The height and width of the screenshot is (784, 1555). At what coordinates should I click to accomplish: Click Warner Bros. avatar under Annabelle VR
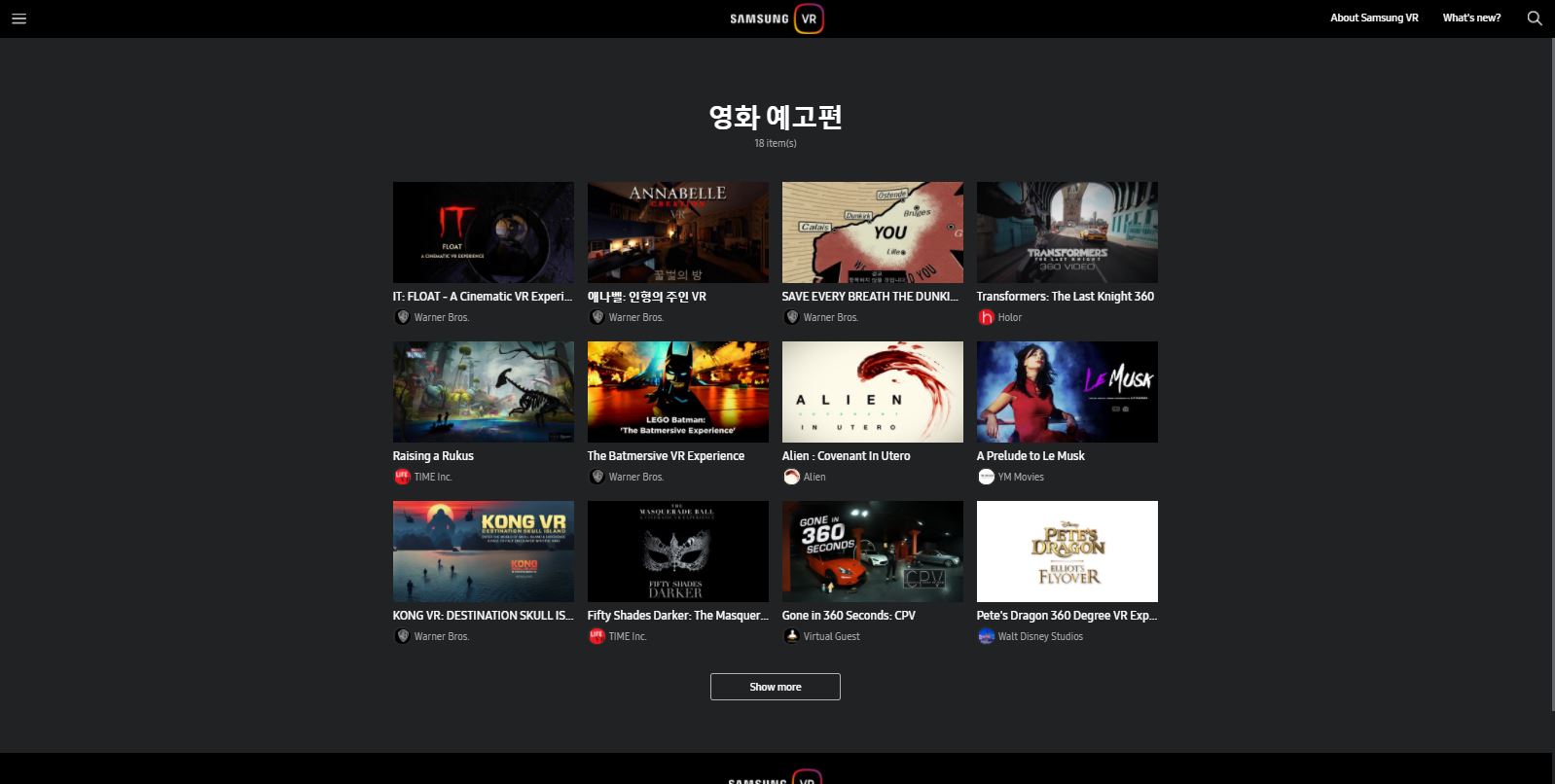click(597, 317)
